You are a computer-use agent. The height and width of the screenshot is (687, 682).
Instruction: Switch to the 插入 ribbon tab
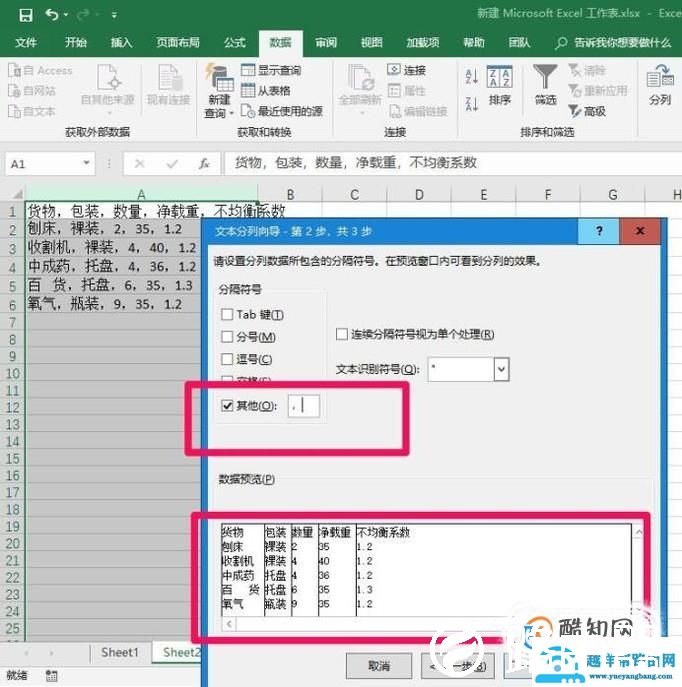tap(121, 42)
